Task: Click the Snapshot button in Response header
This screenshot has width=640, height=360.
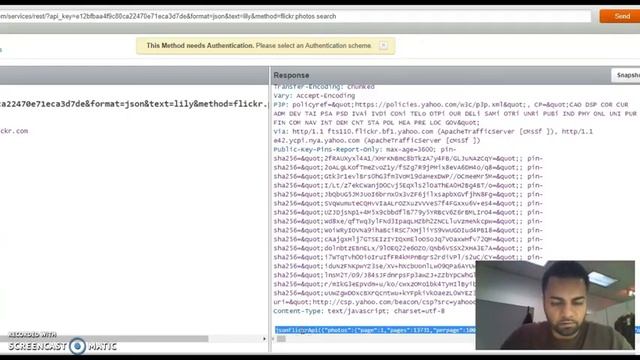Action: (x=627, y=75)
